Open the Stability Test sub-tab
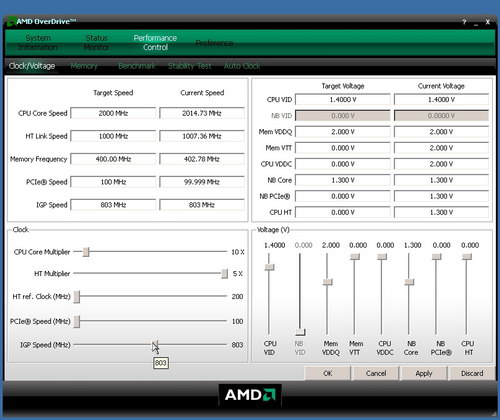Viewport: 500px width, 420px height. pos(190,66)
